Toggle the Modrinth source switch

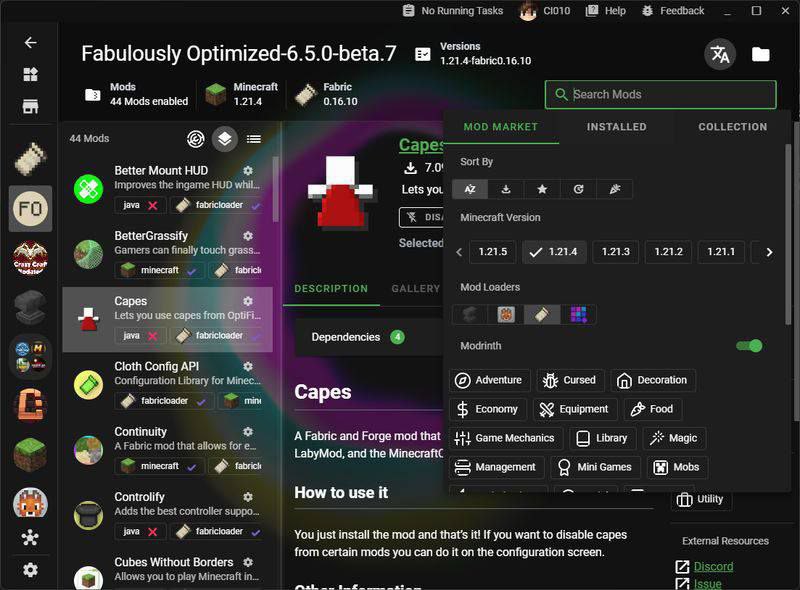click(749, 346)
